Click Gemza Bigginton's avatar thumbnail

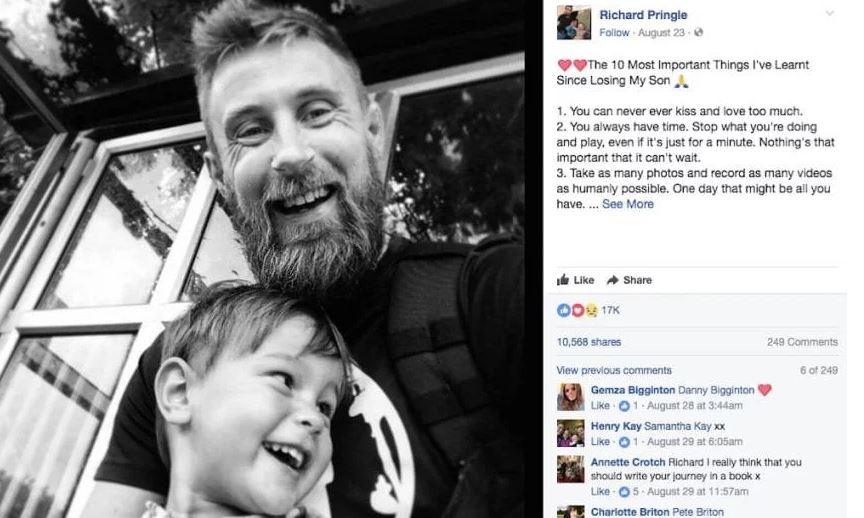point(570,397)
